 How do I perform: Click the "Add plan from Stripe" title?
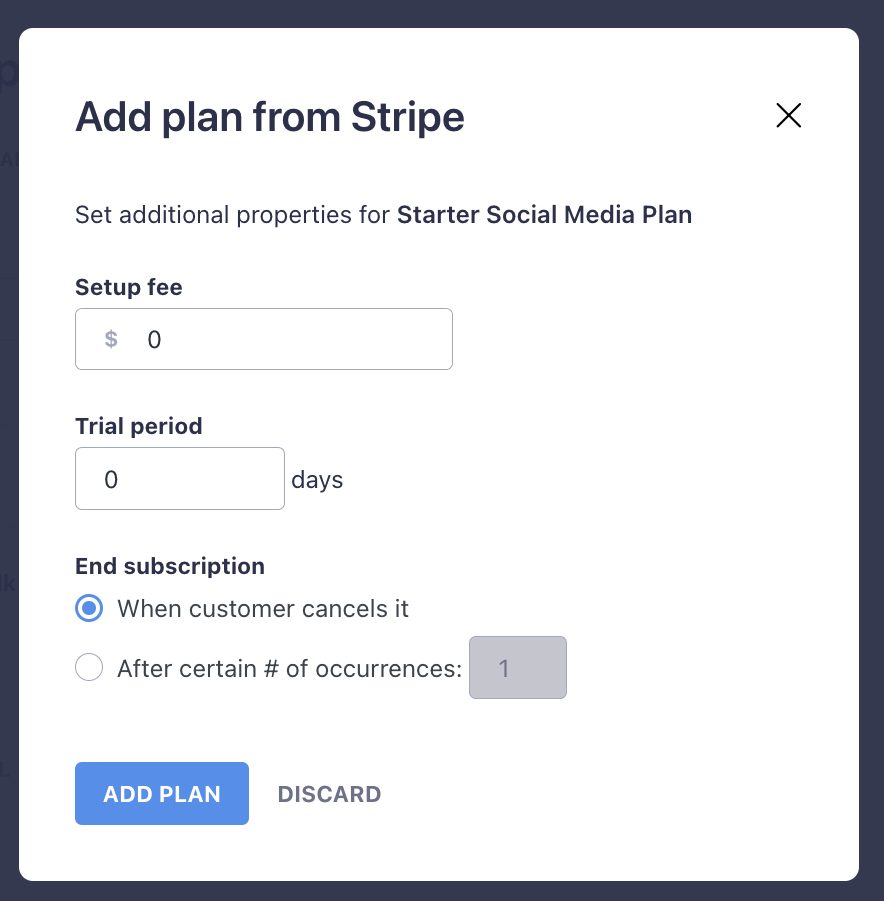pyautogui.click(x=270, y=118)
